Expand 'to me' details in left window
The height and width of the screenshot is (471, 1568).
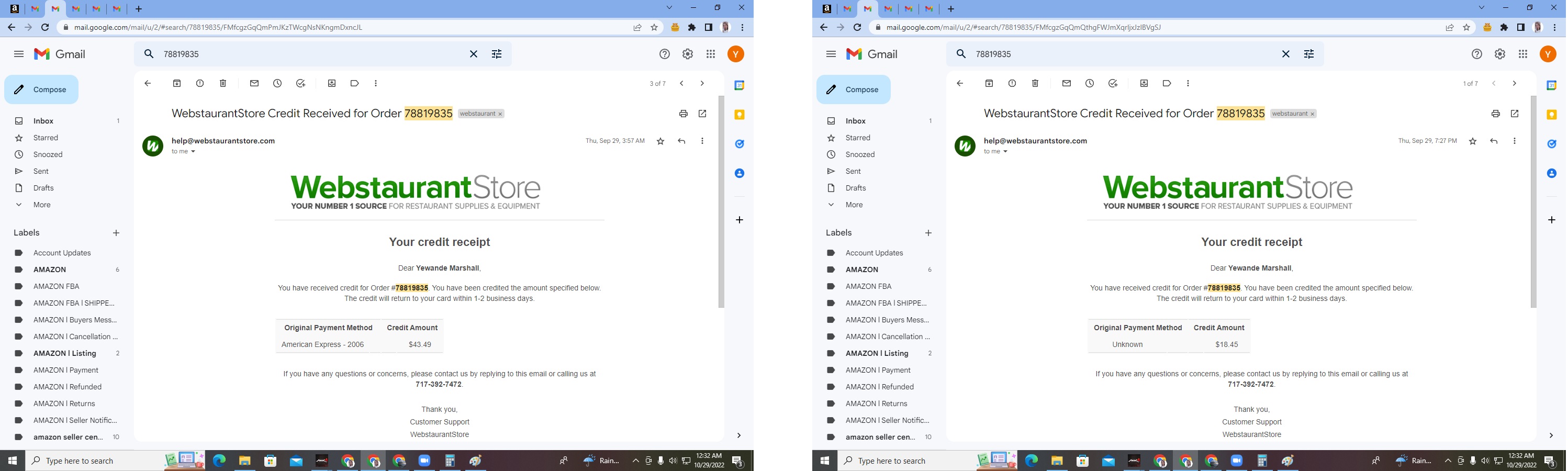(193, 152)
